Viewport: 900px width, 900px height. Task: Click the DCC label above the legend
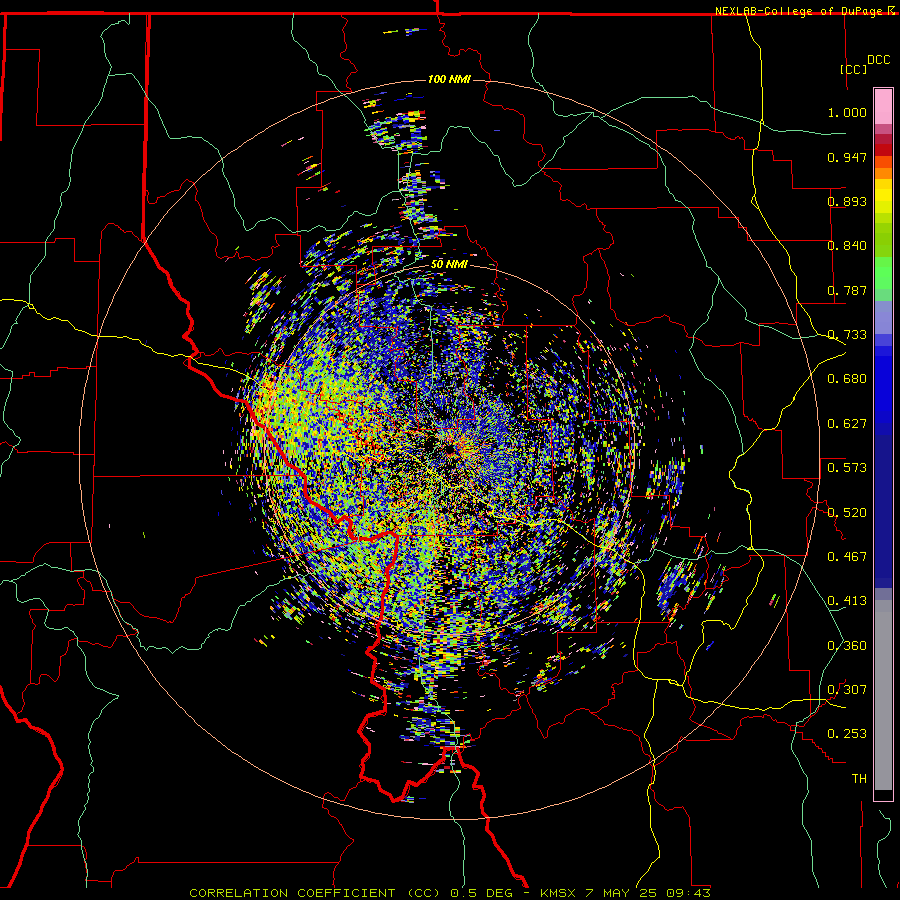tap(878, 60)
